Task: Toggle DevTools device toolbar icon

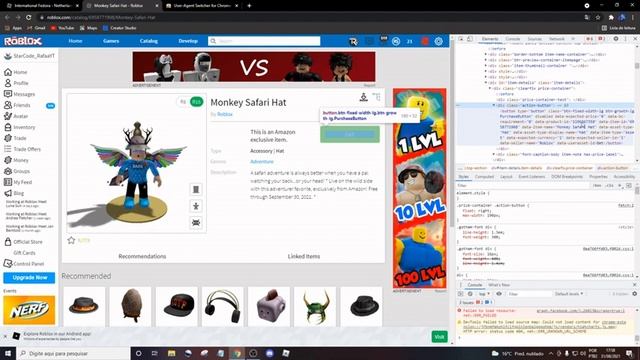Action: click(470, 39)
